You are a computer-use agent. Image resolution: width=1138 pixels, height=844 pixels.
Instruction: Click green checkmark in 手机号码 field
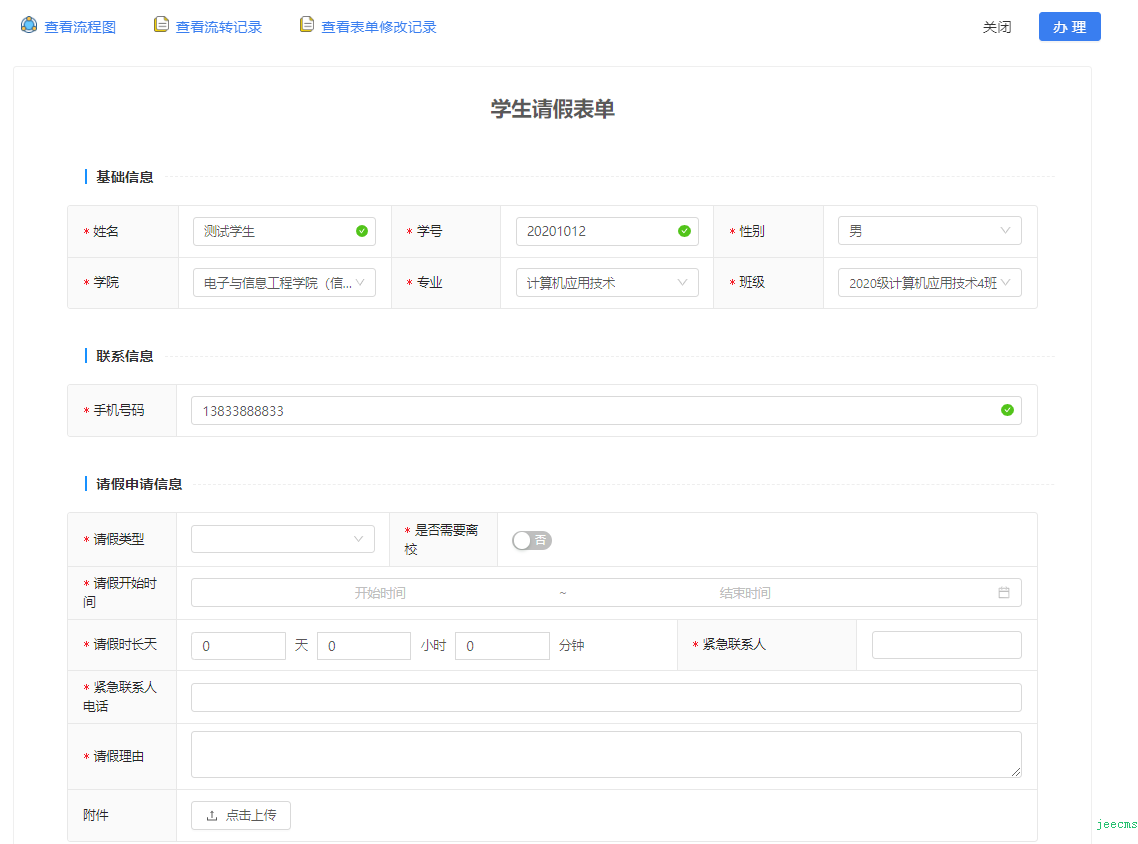1007,410
